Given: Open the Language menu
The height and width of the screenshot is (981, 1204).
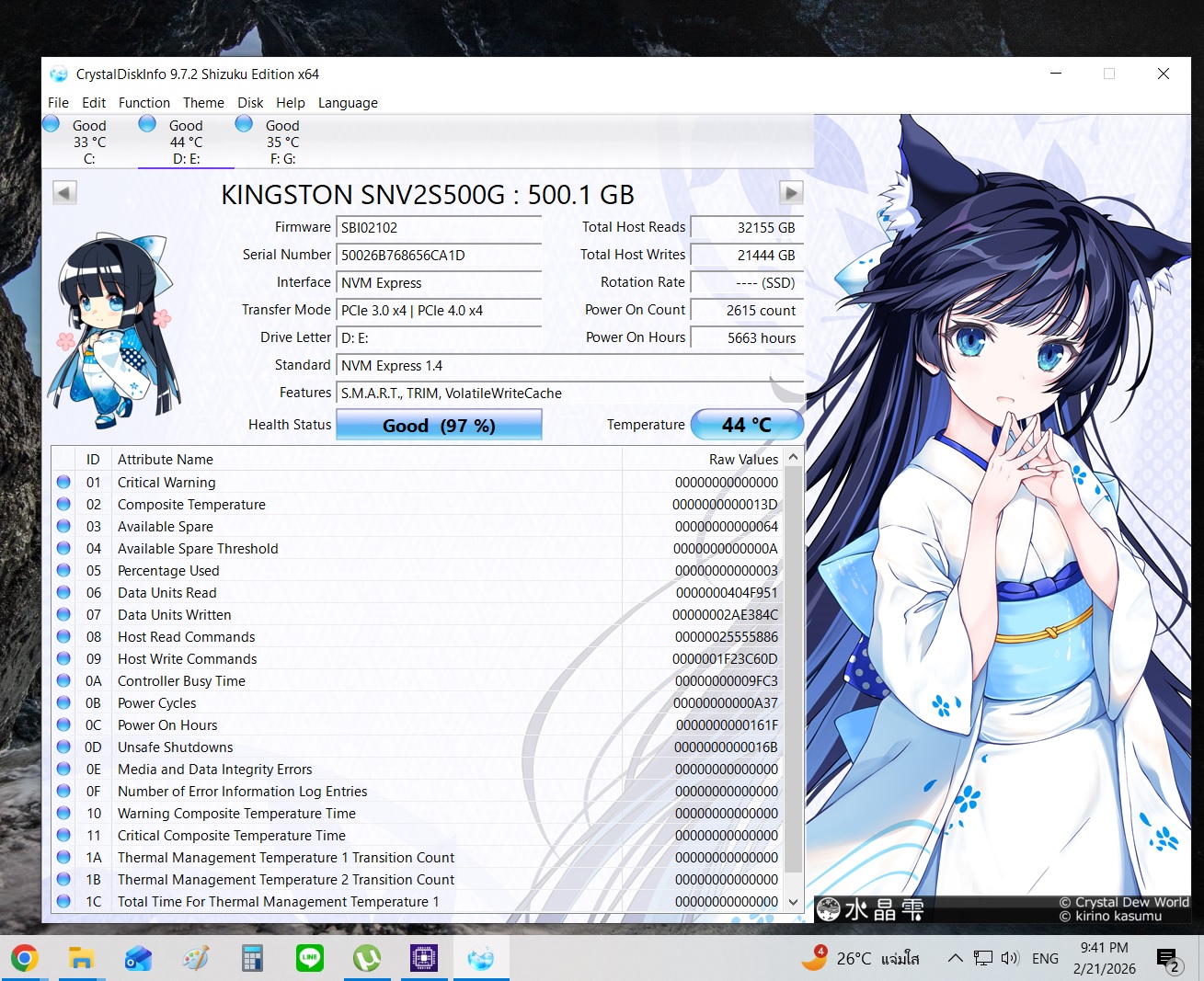Looking at the screenshot, I should click(x=348, y=103).
